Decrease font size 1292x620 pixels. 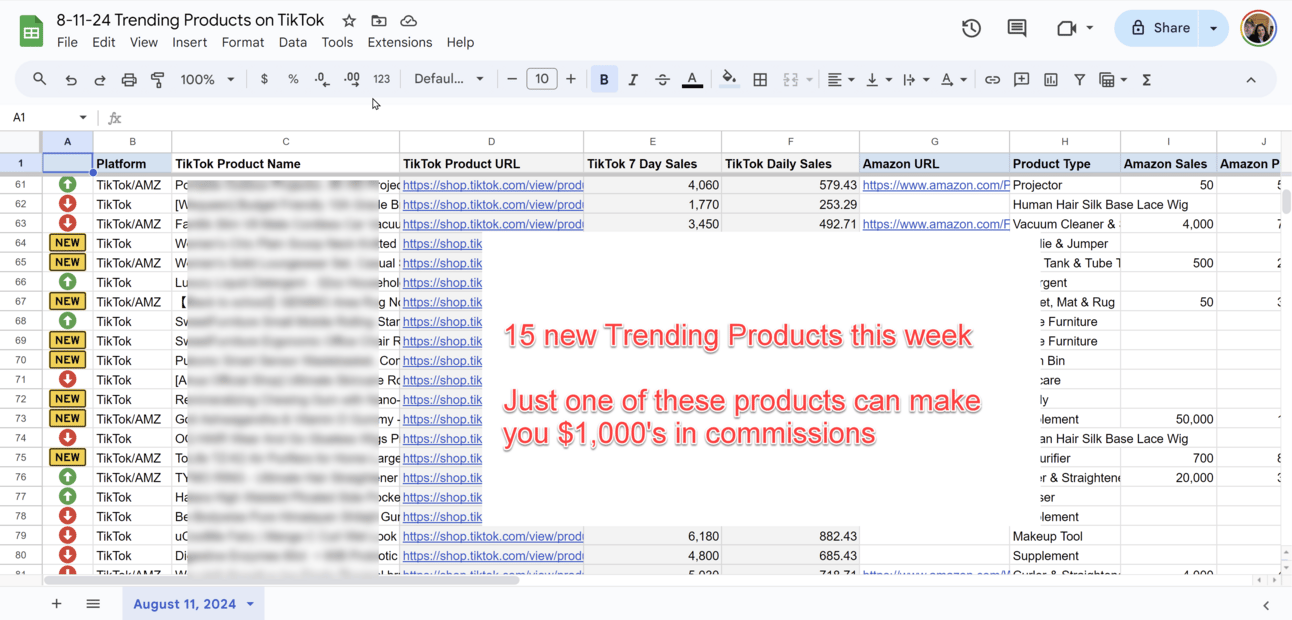click(x=512, y=79)
